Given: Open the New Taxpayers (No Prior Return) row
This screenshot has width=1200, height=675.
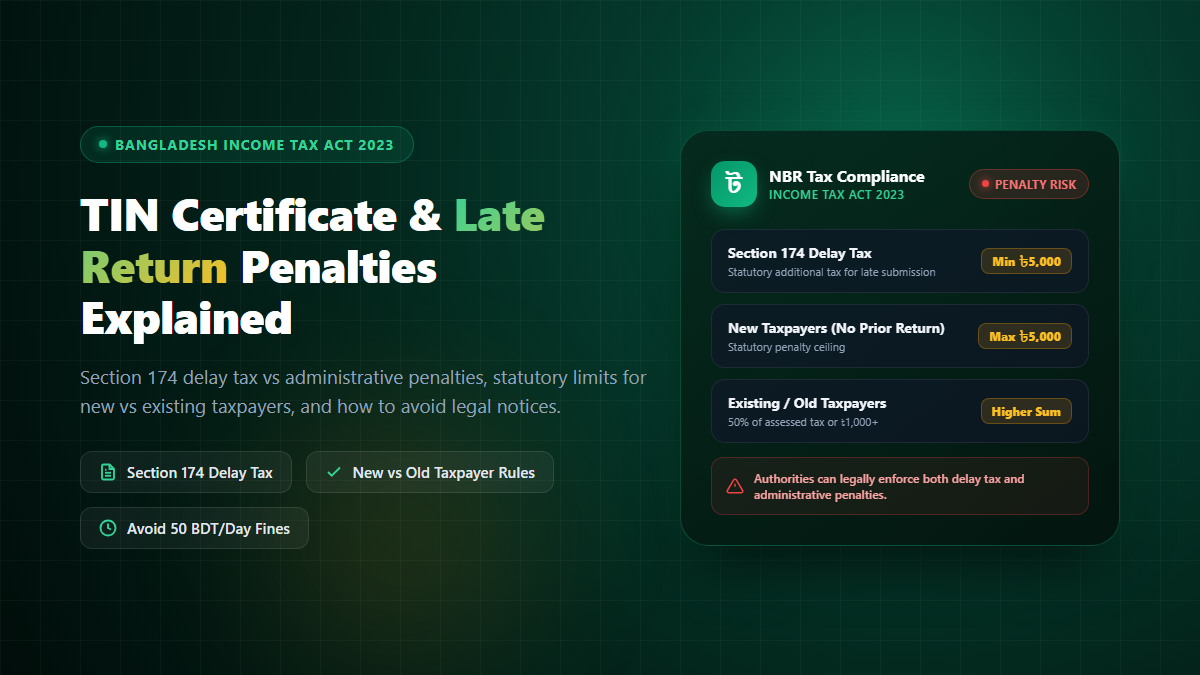Looking at the screenshot, I should coord(900,336).
